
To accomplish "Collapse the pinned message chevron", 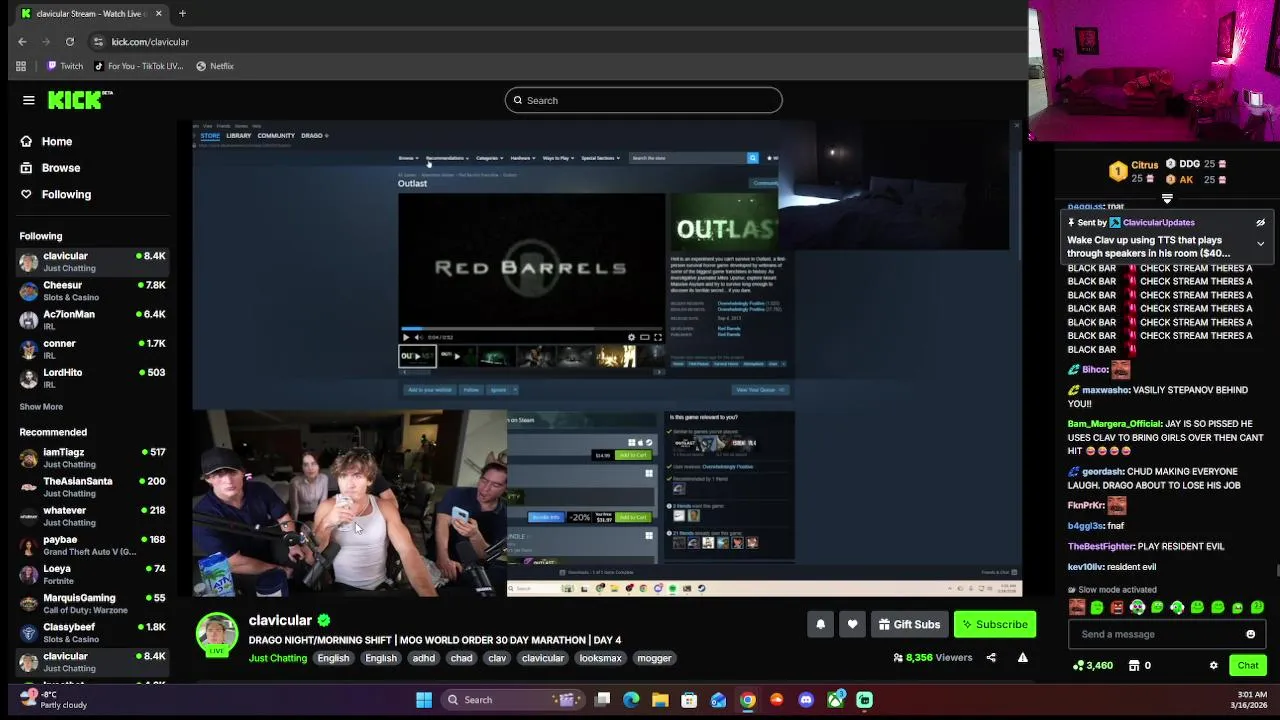I will click(1260, 244).
